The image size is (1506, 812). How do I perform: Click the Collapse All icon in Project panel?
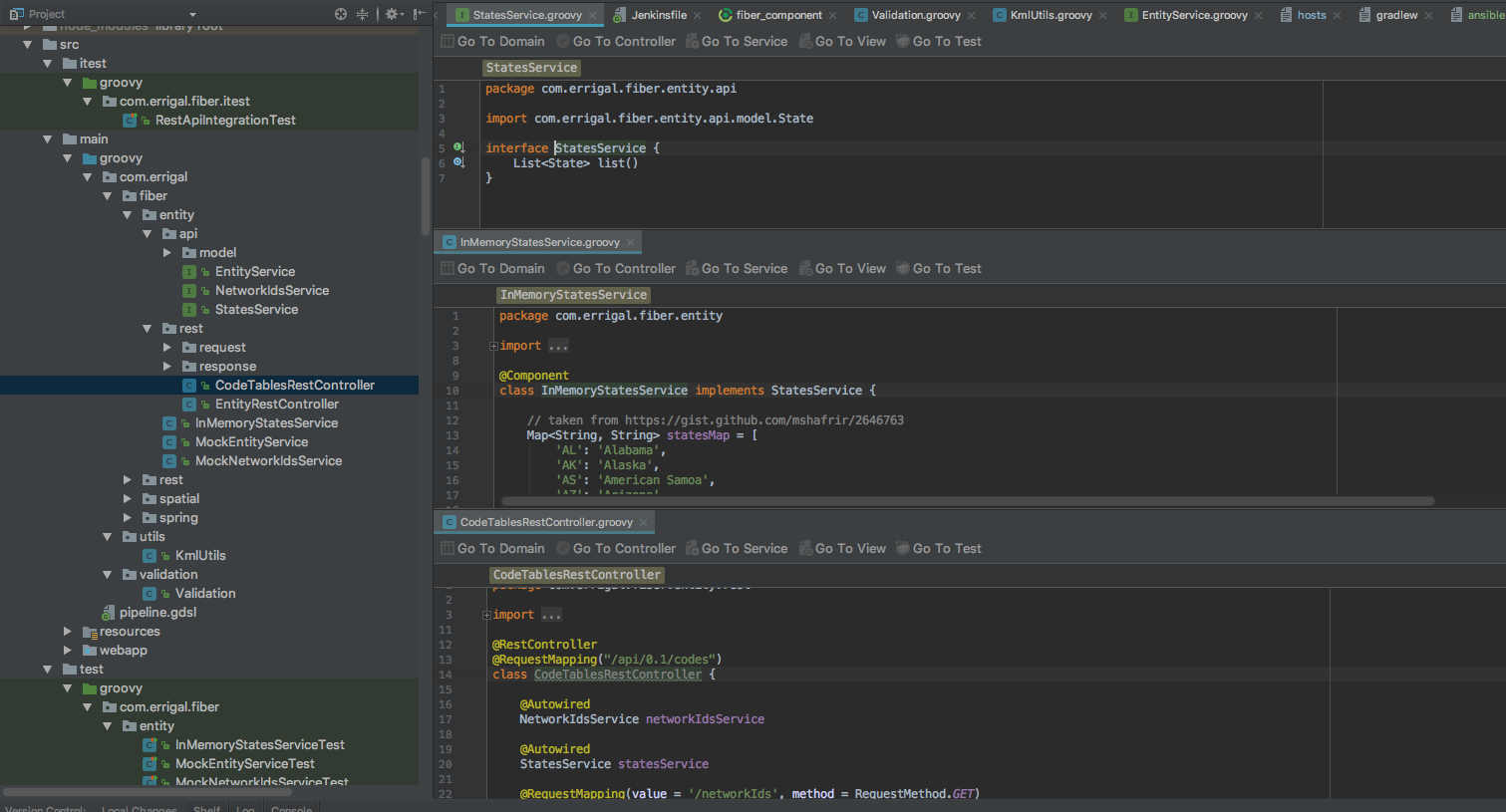pos(362,14)
